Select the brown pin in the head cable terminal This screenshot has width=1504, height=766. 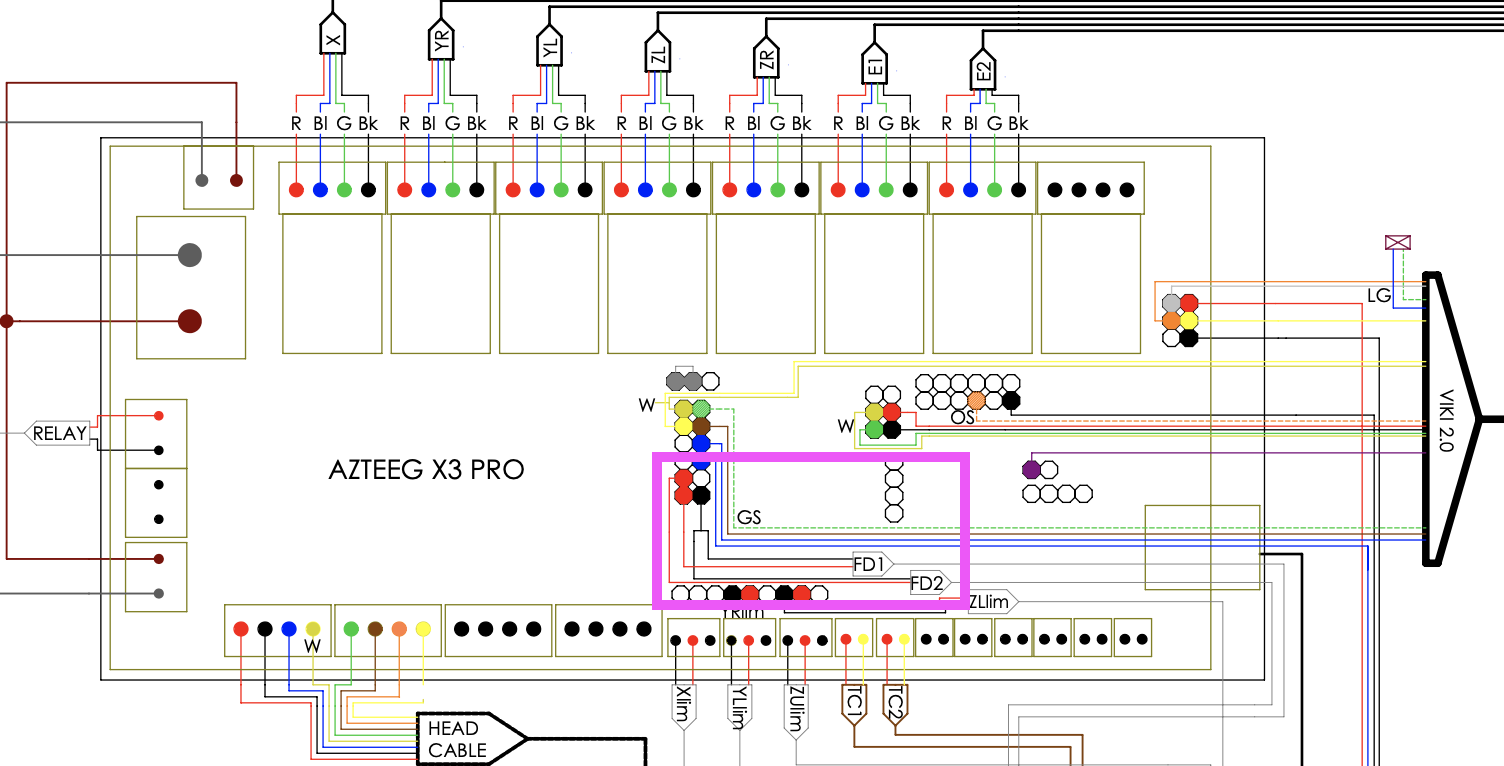click(375, 629)
